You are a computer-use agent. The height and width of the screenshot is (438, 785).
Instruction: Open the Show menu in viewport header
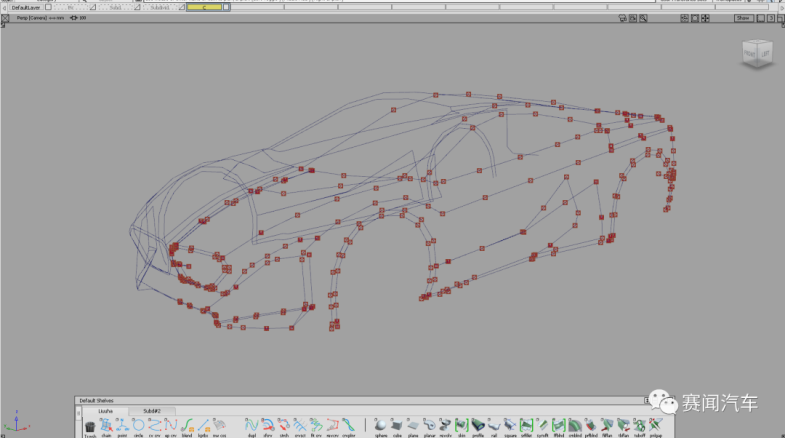pyautogui.click(x=743, y=18)
